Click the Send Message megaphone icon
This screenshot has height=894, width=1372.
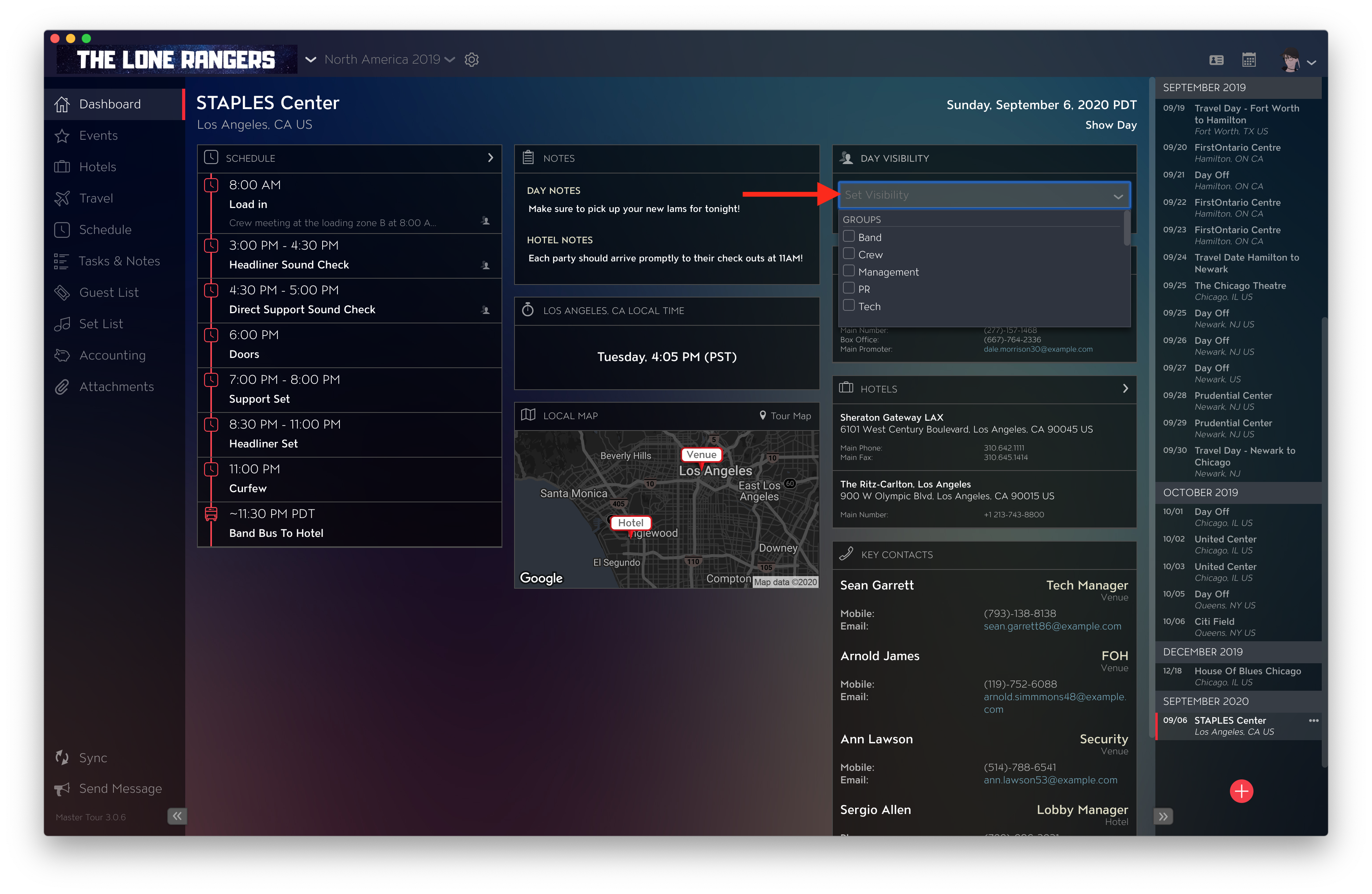(x=62, y=788)
